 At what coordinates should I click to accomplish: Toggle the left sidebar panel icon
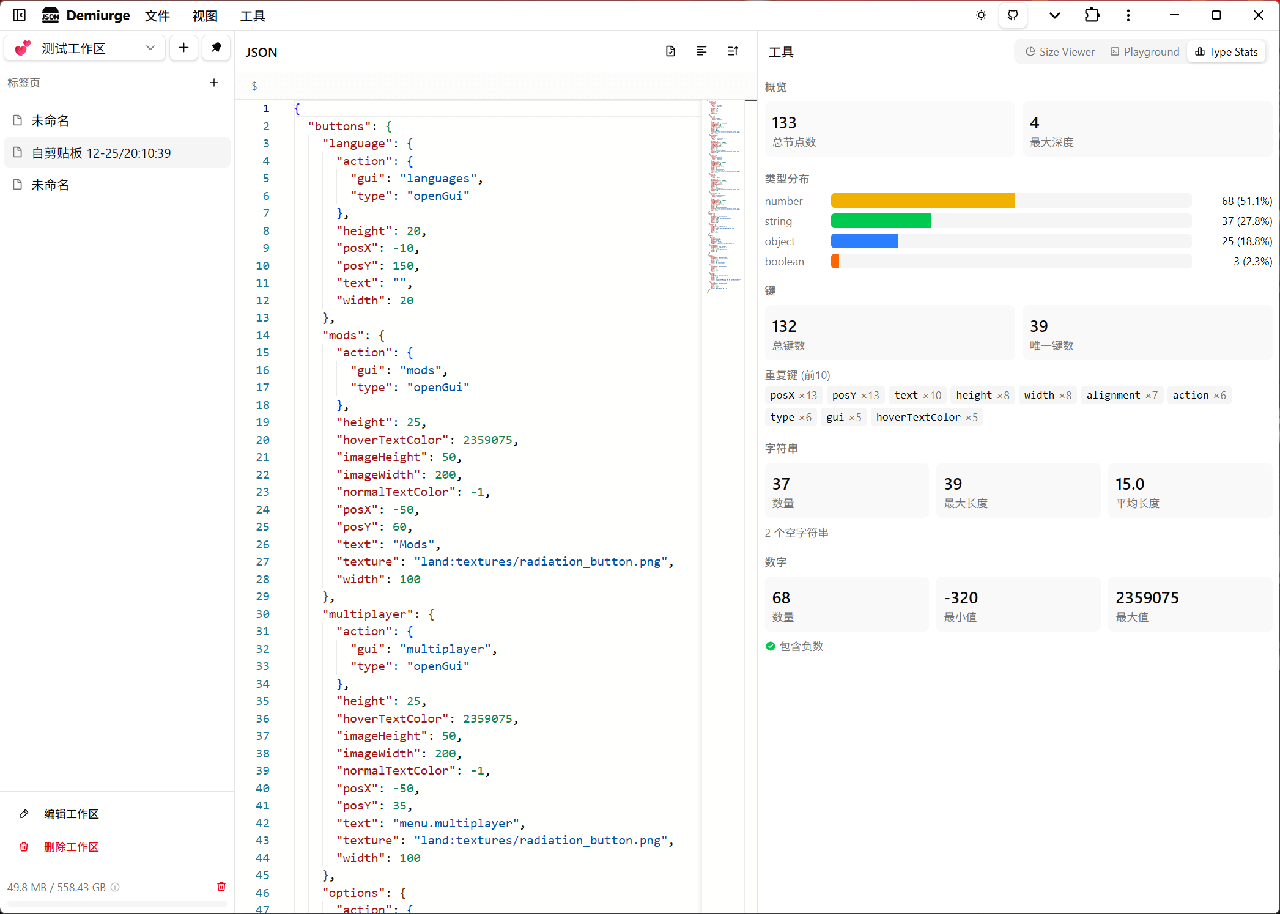19,15
